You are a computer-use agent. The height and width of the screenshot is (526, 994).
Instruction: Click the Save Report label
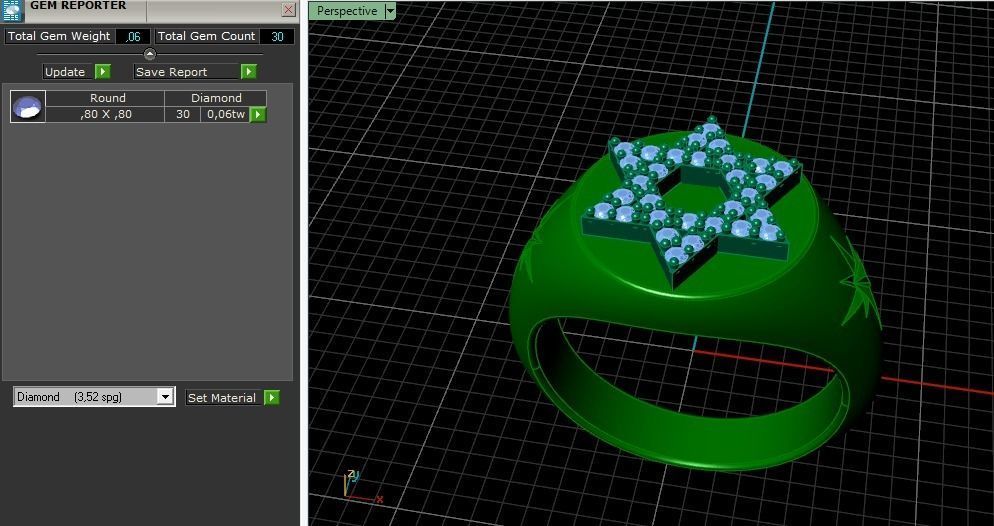[187, 72]
